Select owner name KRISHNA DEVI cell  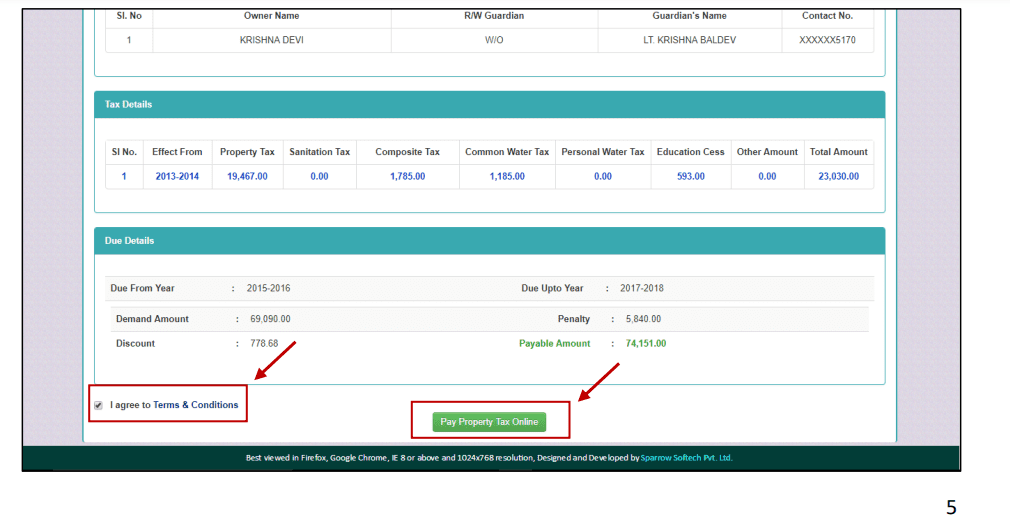click(x=272, y=40)
